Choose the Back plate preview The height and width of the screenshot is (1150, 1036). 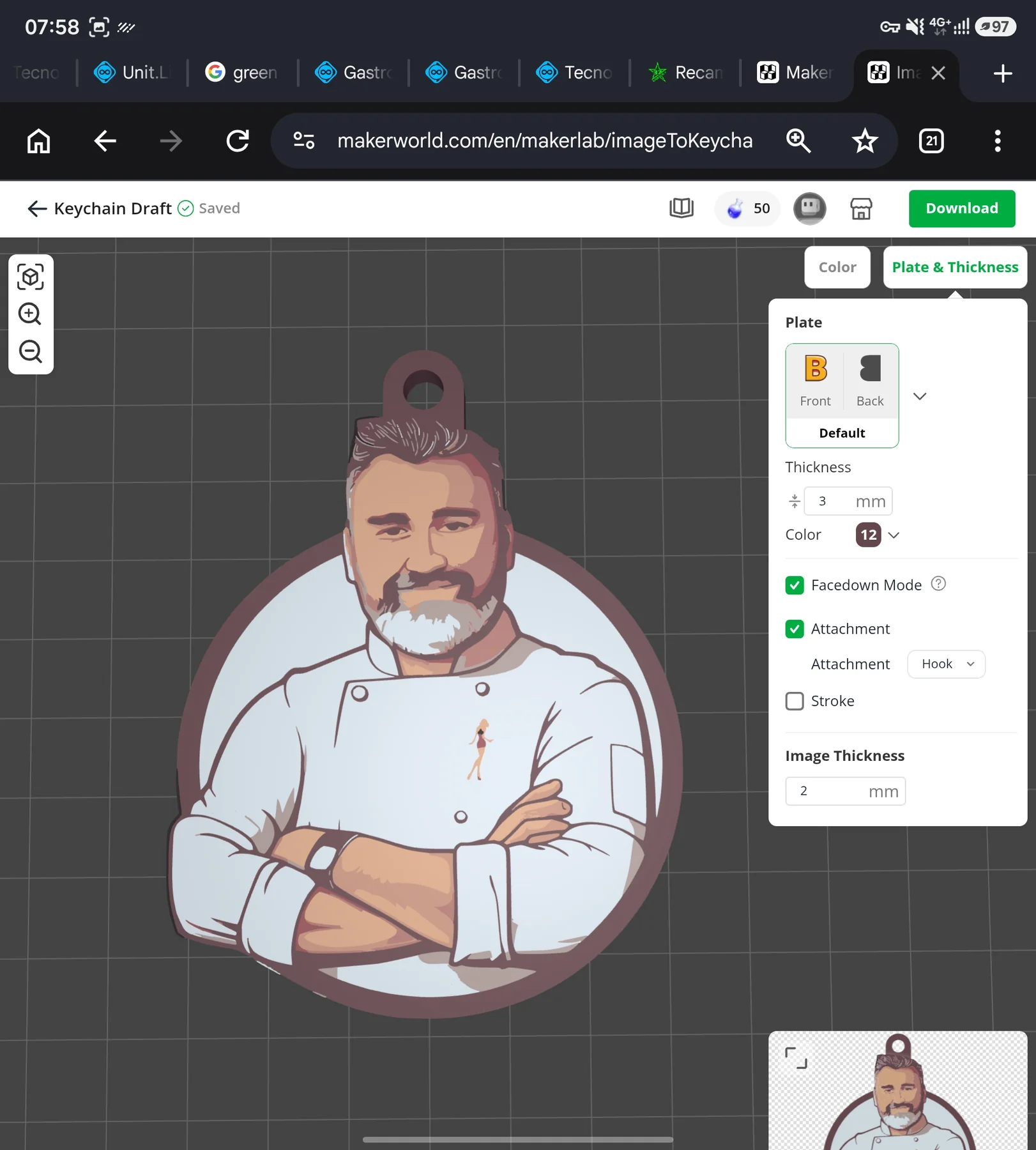(870, 381)
